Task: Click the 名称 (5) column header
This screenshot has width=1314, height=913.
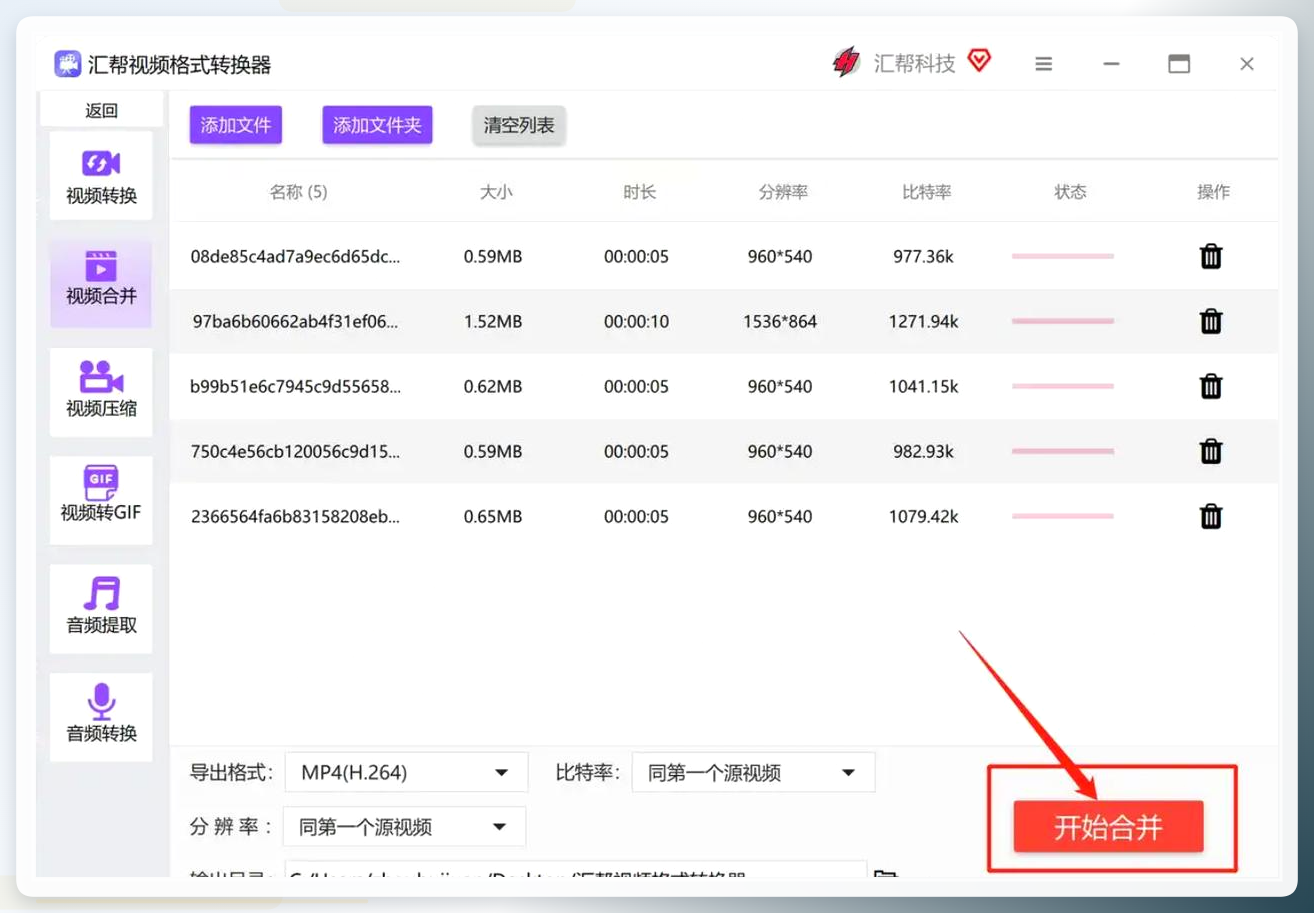Action: pyautogui.click(x=298, y=192)
